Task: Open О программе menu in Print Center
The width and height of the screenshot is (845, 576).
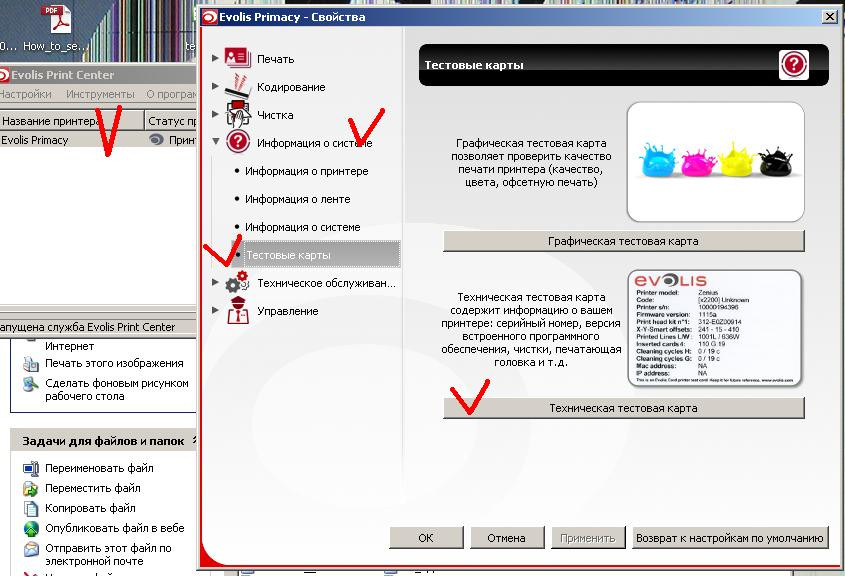Action: tap(171, 94)
